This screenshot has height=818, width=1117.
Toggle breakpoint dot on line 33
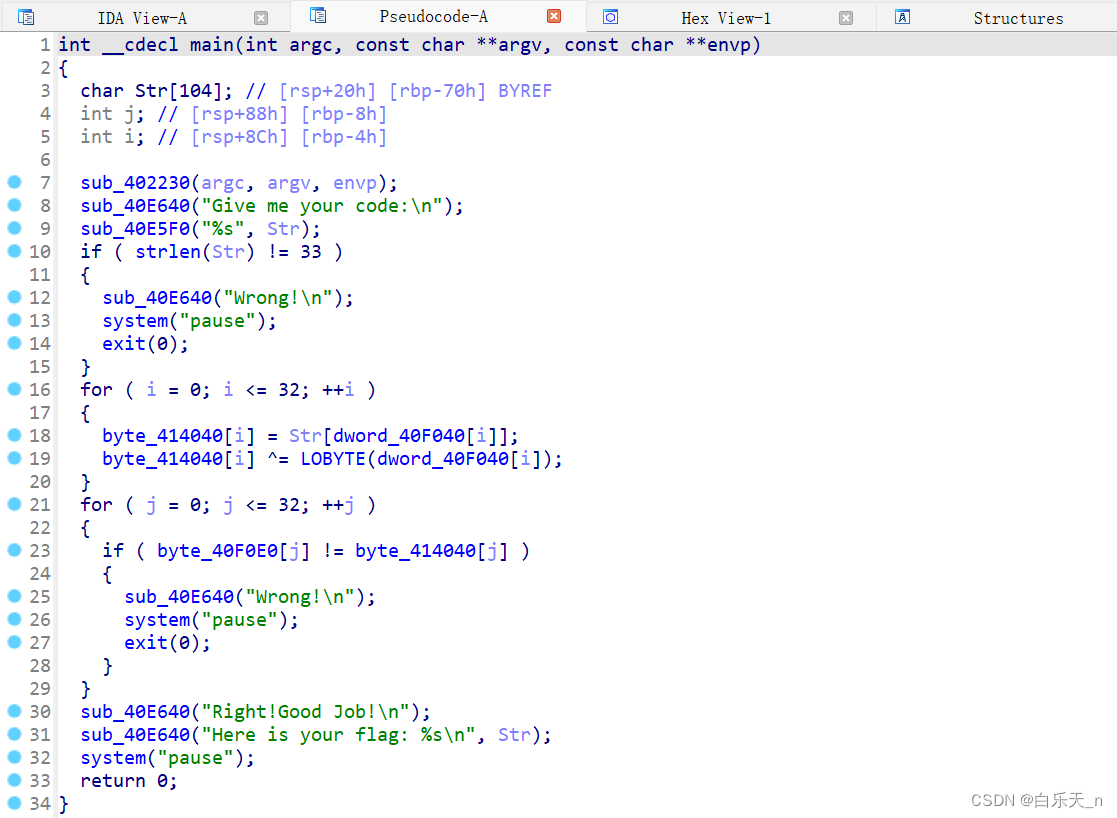click(x=14, y=780)
